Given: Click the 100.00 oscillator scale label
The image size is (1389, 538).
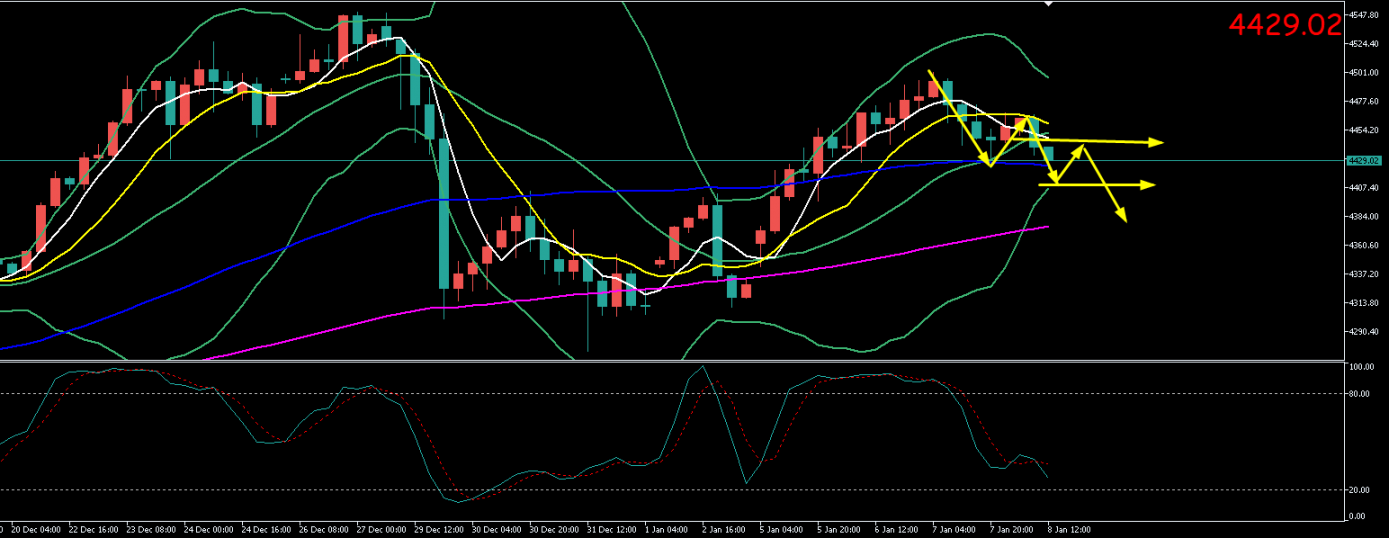Looking at the screenshot, I should pyautogui.click(x=1361, y=367).
